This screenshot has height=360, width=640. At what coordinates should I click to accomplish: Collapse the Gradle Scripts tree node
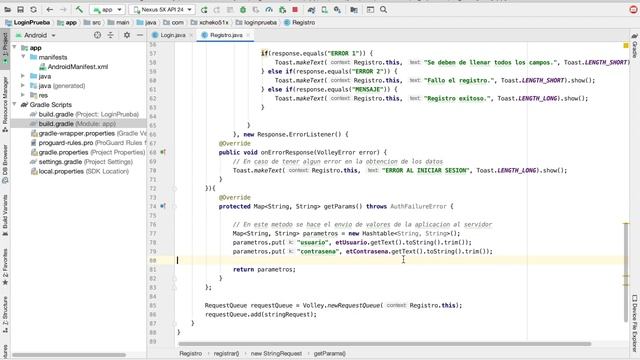point(15,104)
